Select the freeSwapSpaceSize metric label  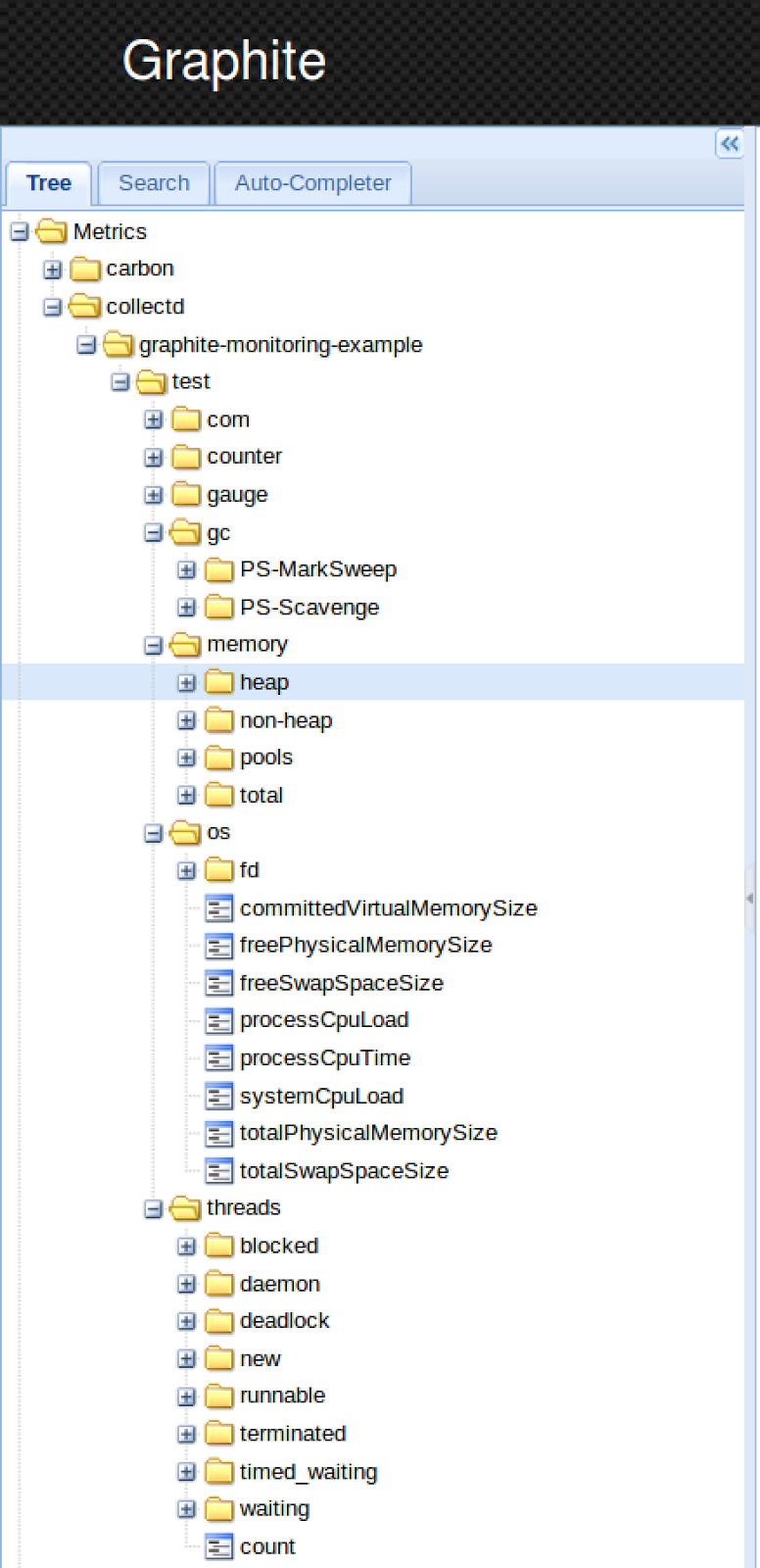[342, 983]
